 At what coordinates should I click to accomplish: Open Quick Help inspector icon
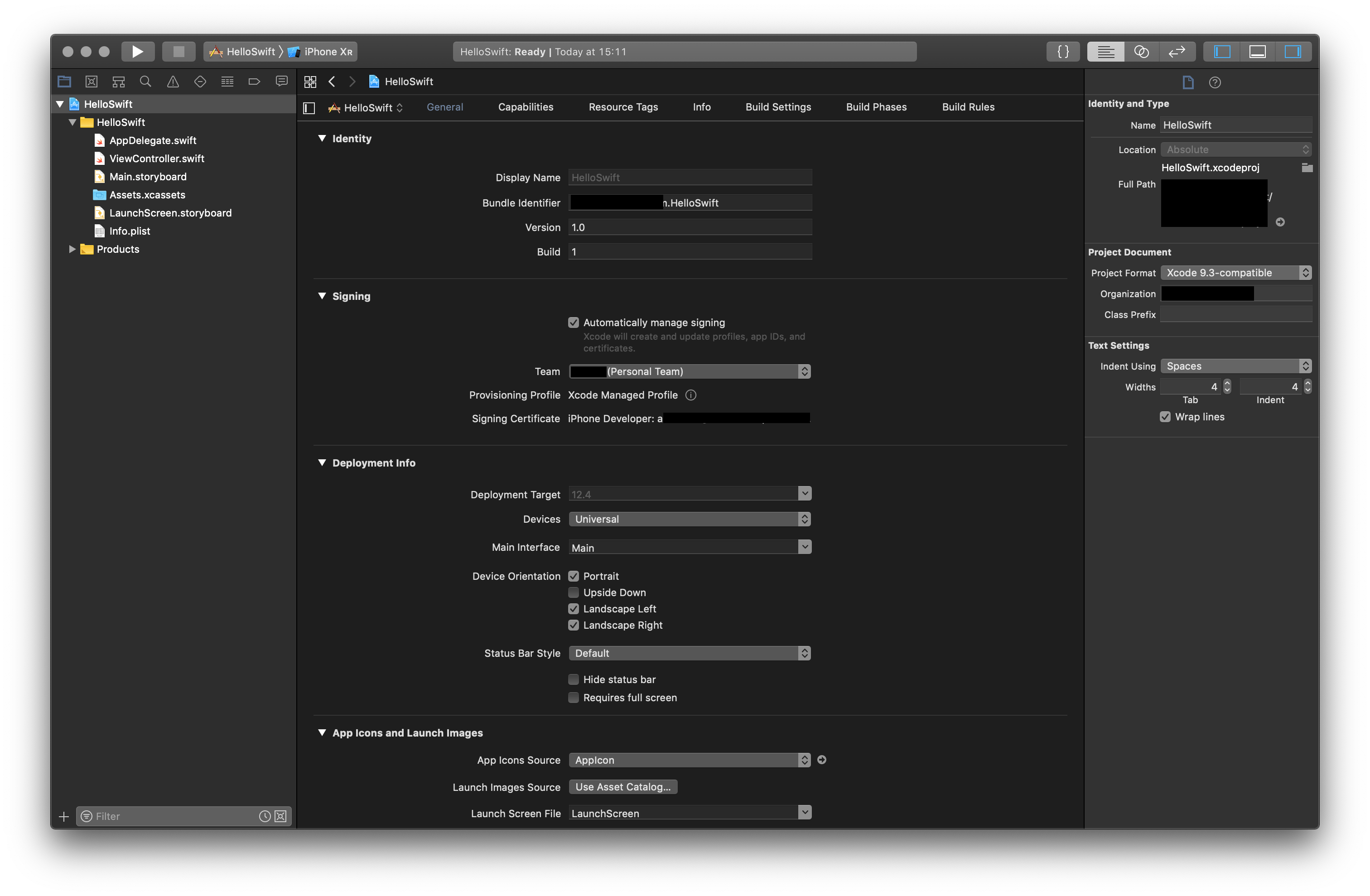(x=1215, y=82)
